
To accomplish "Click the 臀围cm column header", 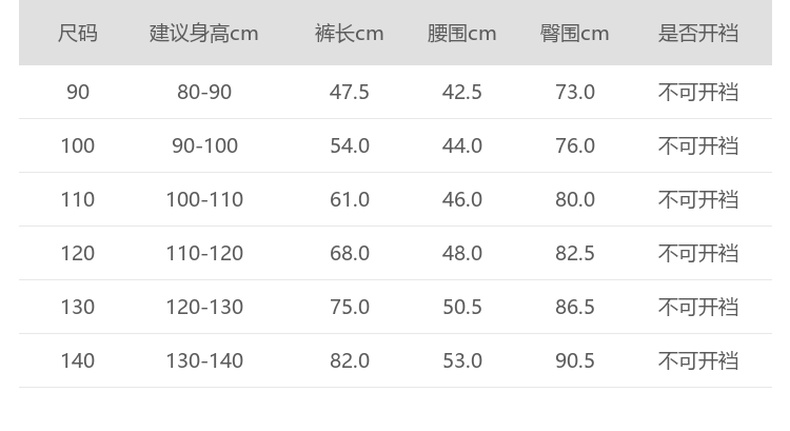I will coord(575,33).
